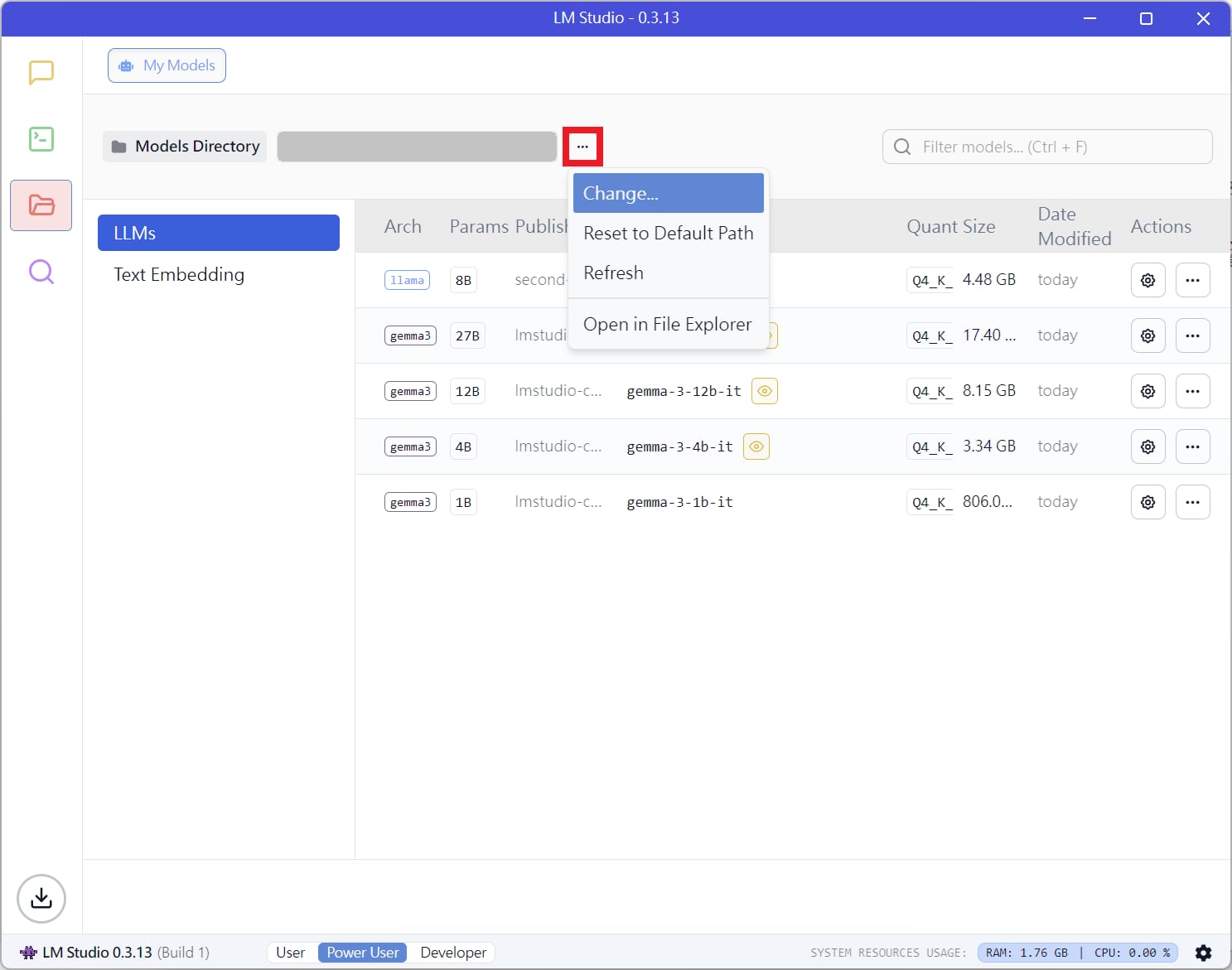Choose Change... from the directory menu

(x=669, y=193)
